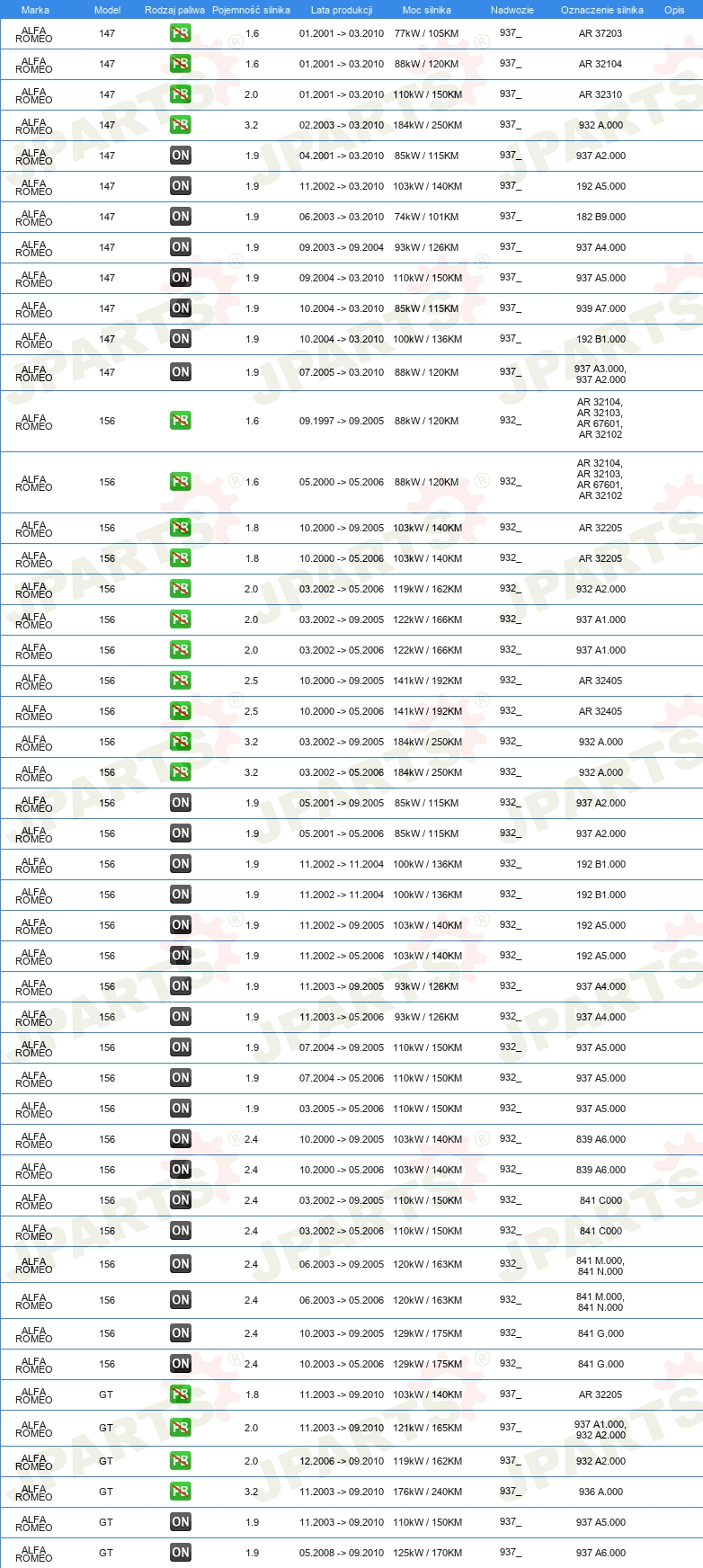Select the production years 04.2001 -> 03.2010
703x1568 pixels.
click(342, 156)
